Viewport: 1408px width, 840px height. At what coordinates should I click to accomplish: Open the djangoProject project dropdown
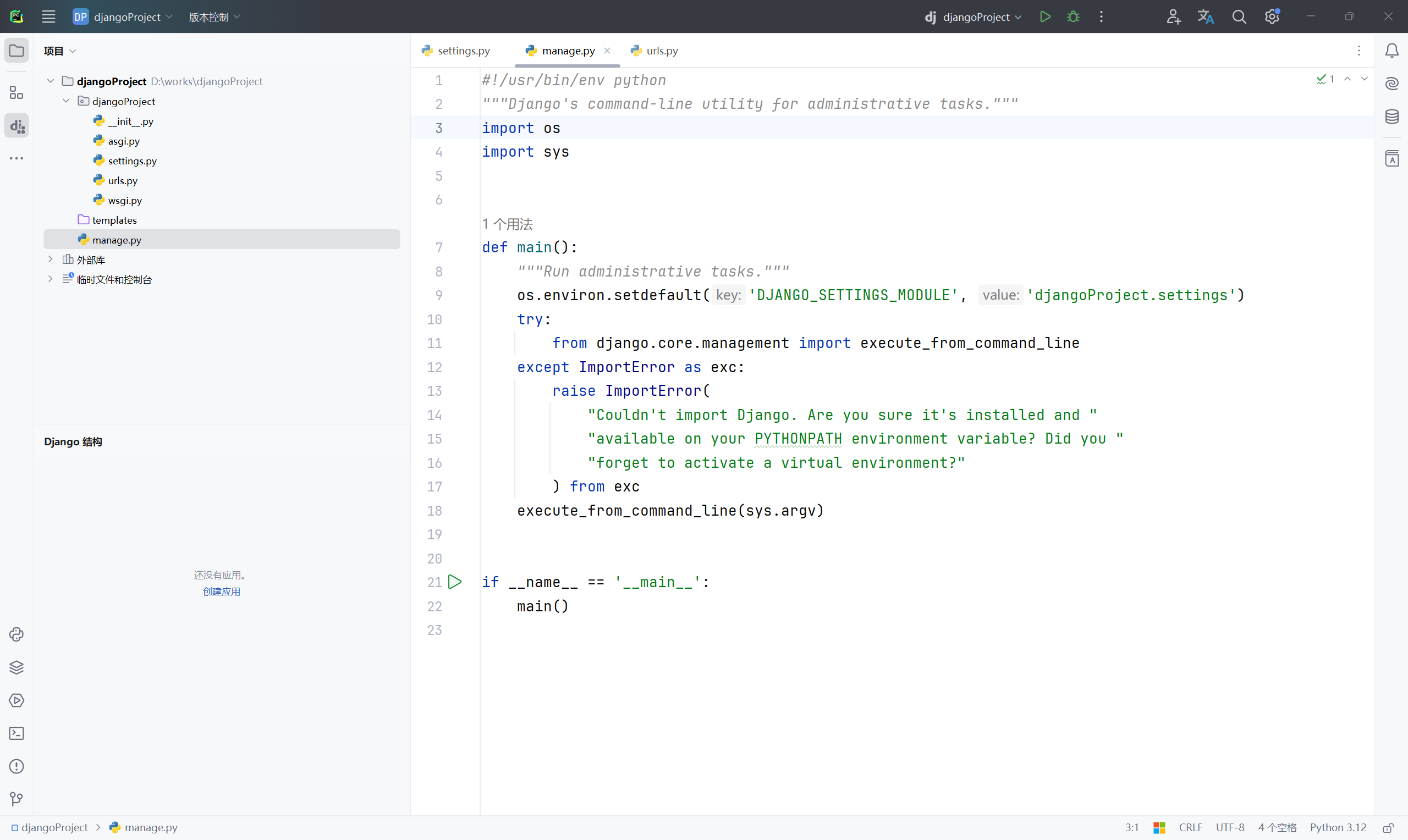point(122,17)
